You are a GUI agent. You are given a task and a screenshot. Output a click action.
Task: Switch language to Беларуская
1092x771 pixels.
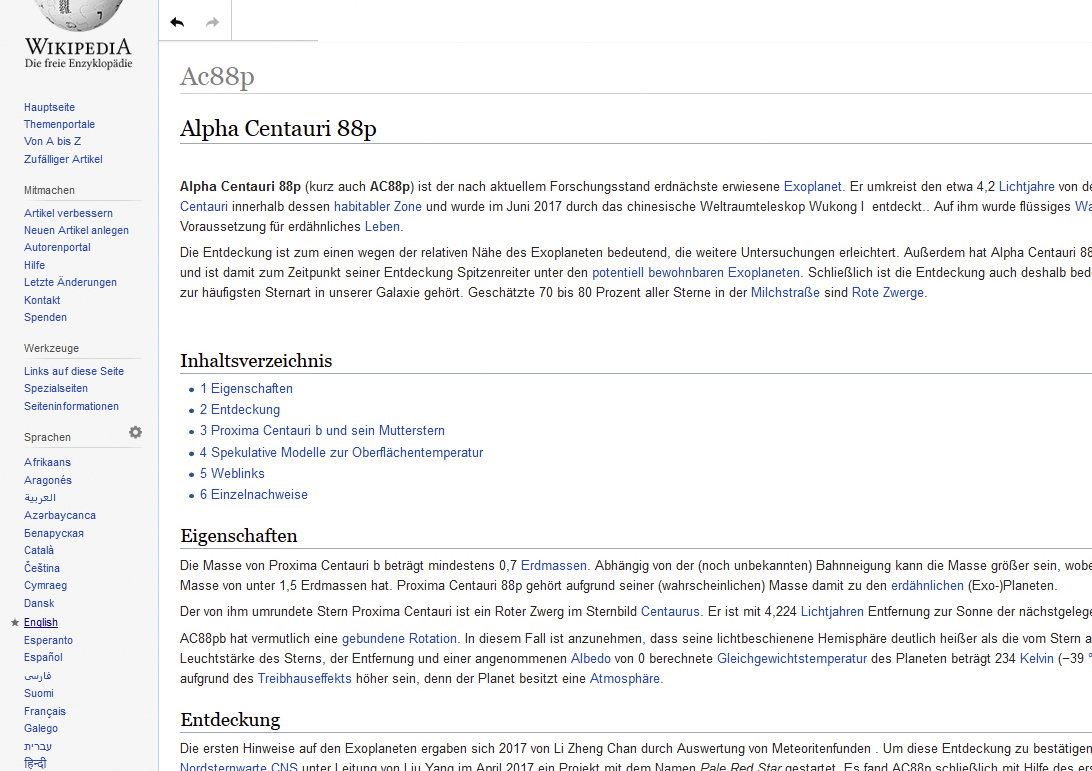pyautogui.click(x=54, y=533)
